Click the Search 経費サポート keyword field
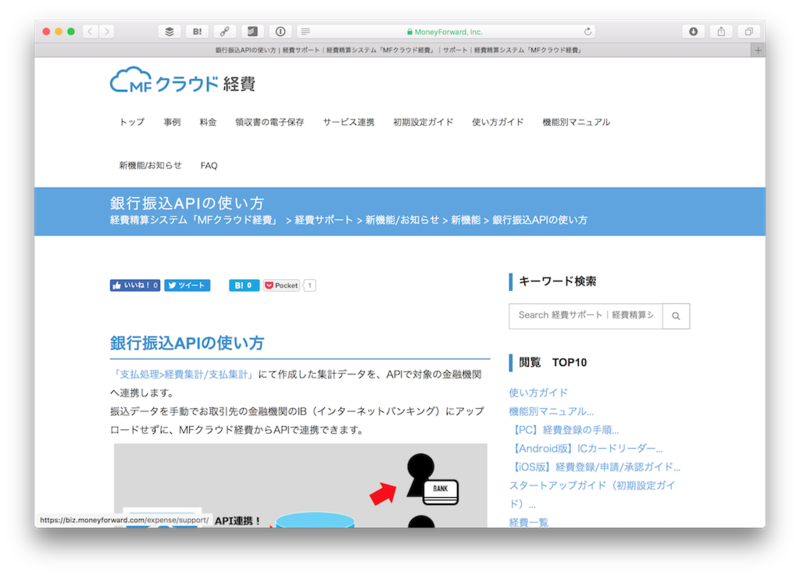Image resolution: width=800 pixels, height=577 pixels. [x=586, y=316]
